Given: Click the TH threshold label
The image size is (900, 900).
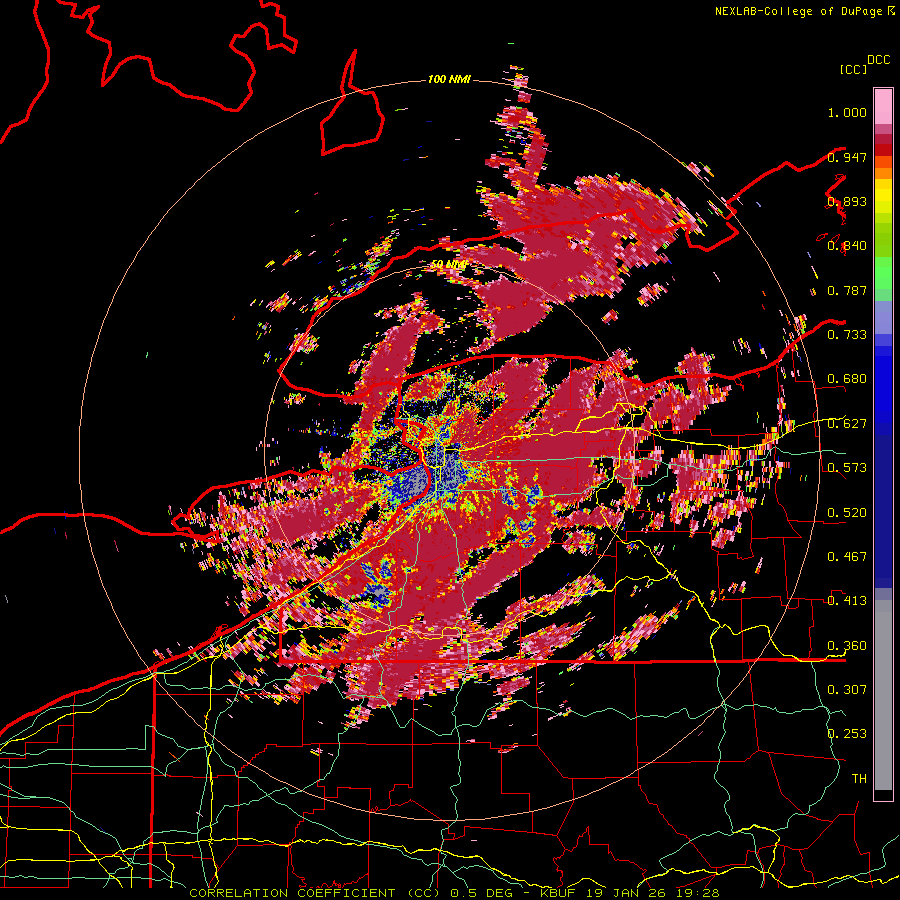Looking at the screenshot, I should [859, 779].
